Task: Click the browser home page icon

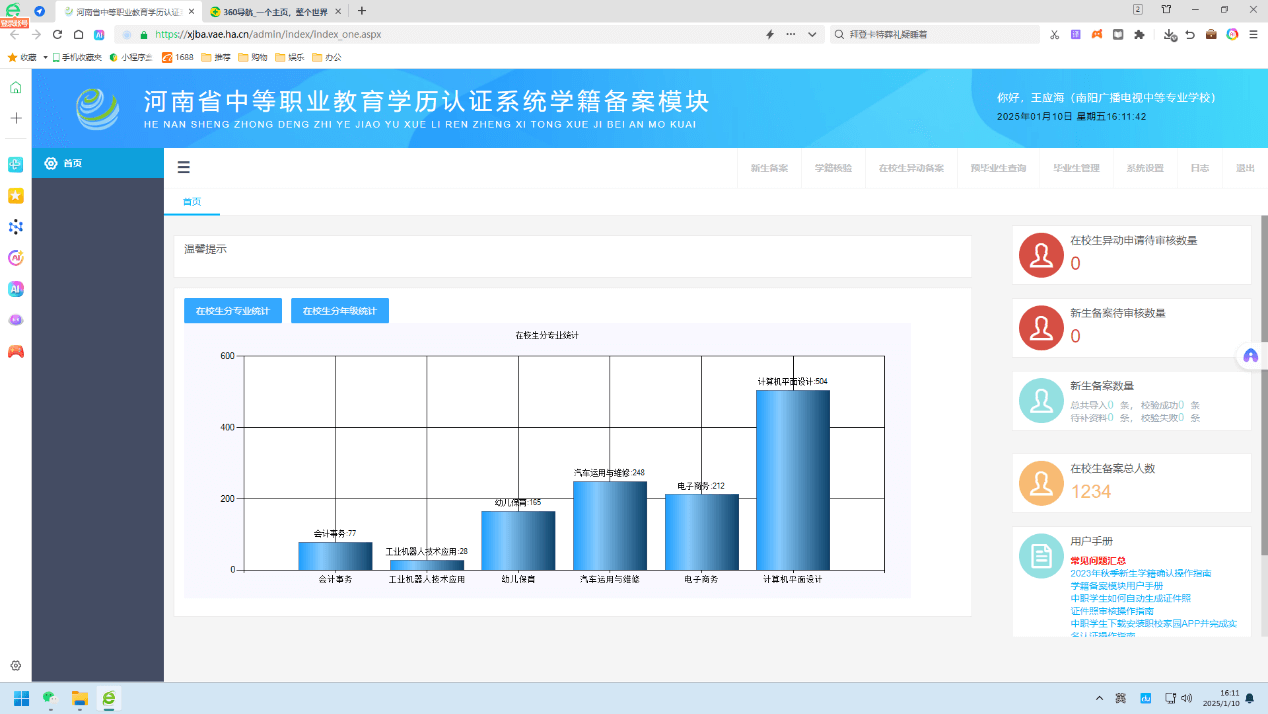Action: [x=78, y=34]
